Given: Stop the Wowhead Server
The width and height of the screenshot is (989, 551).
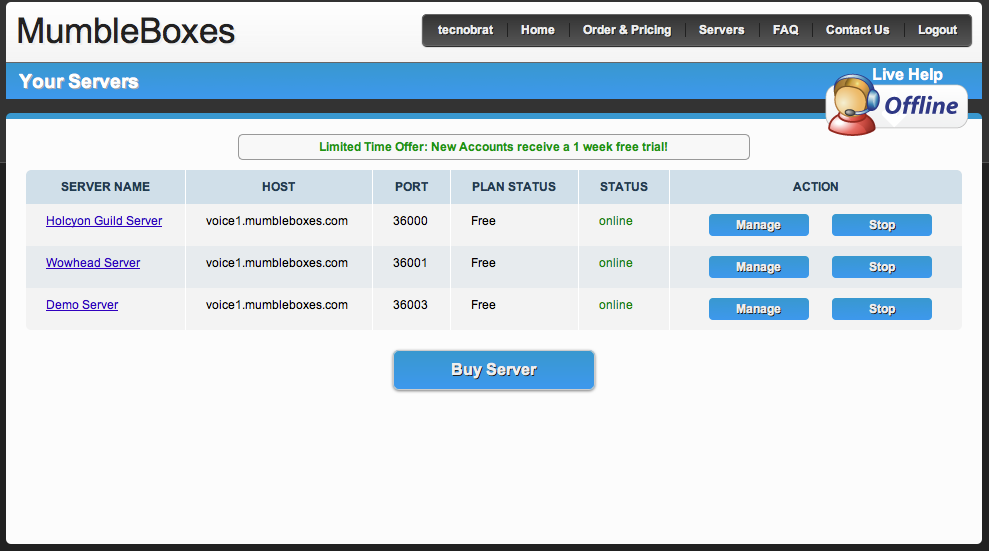Looking at the screenshot, I should click(x=882, y=267).
